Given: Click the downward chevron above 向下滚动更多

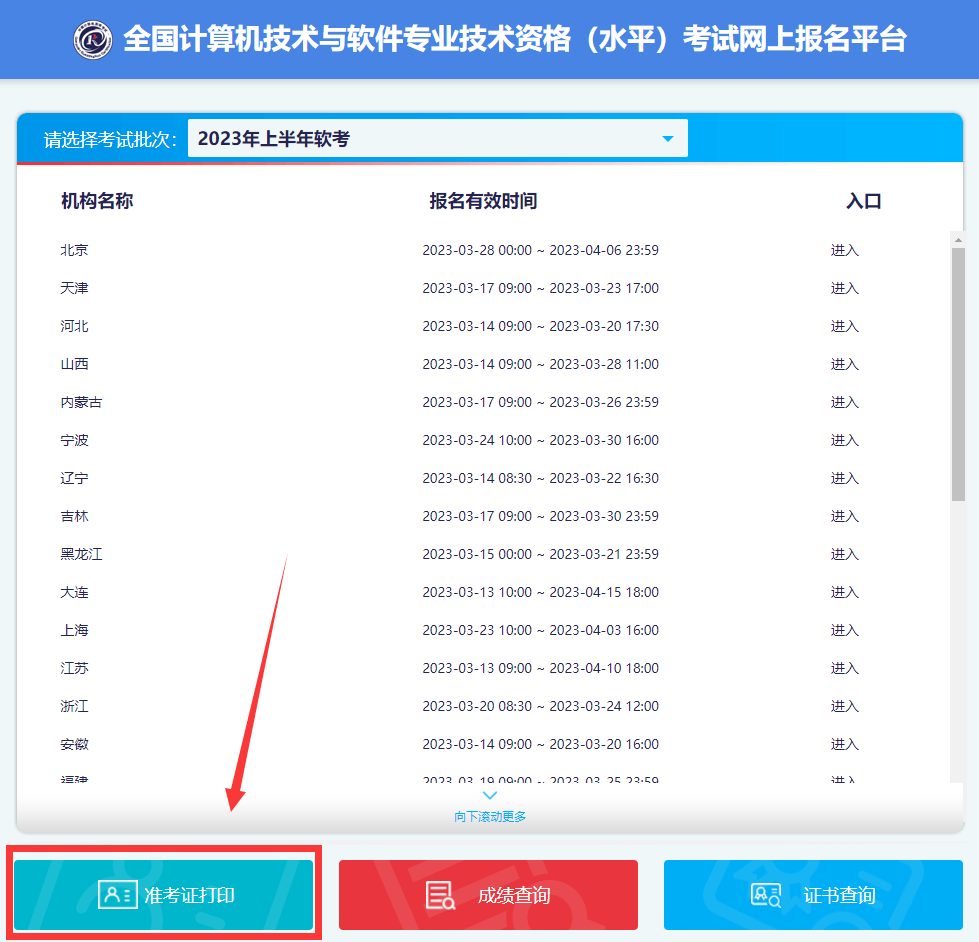Looking at the screenshot, I should (x=489, y=793).
